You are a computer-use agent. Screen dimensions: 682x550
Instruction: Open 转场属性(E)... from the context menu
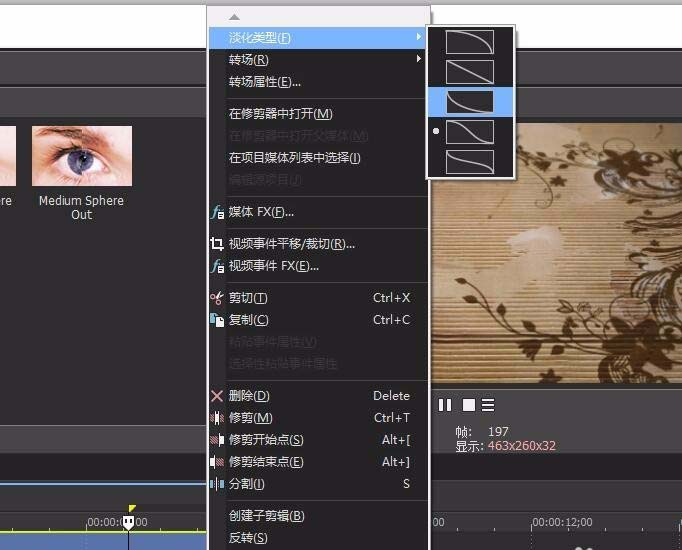pos(265,82)
